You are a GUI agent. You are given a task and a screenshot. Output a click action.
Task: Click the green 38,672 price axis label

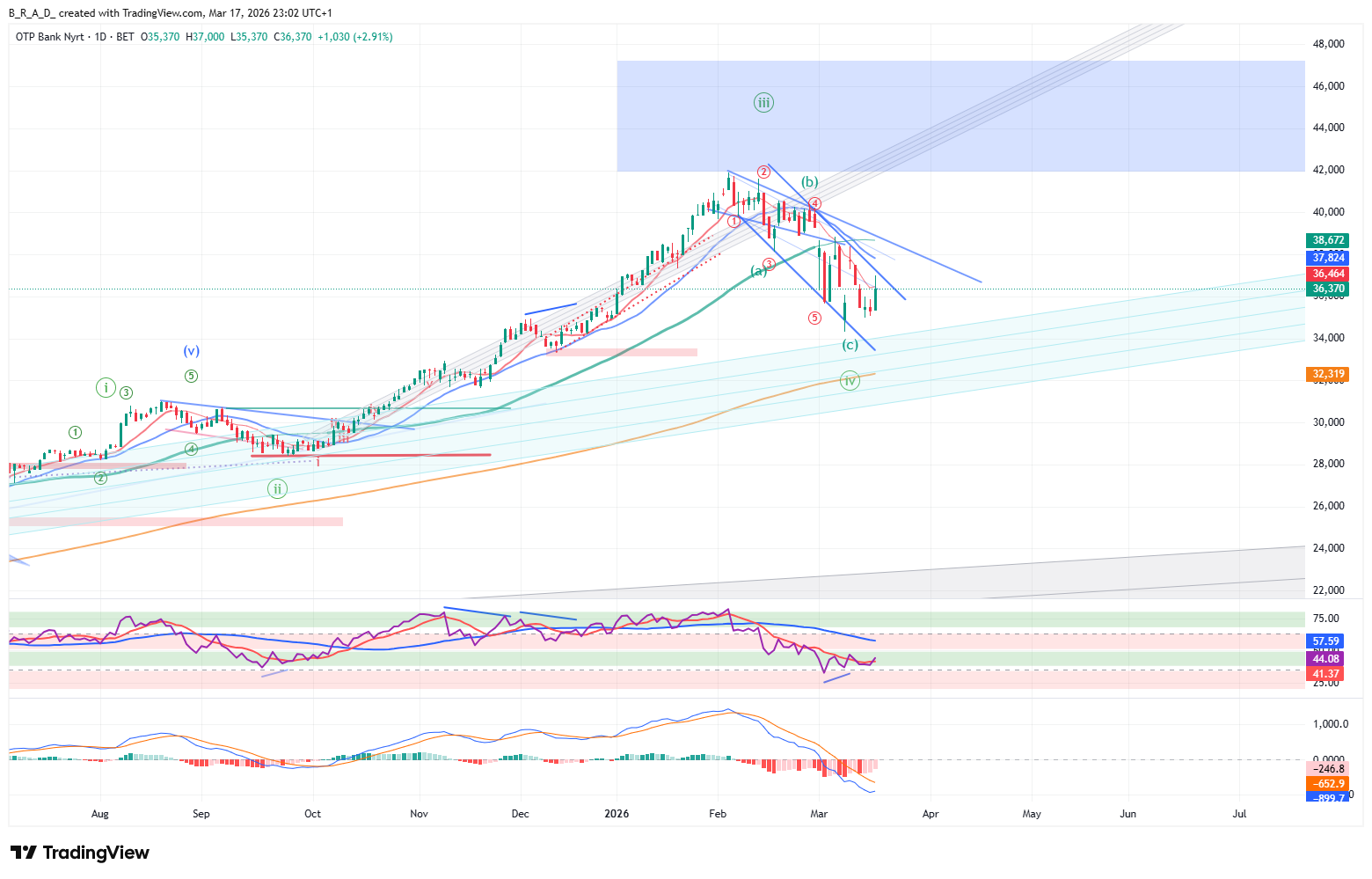1328,240
